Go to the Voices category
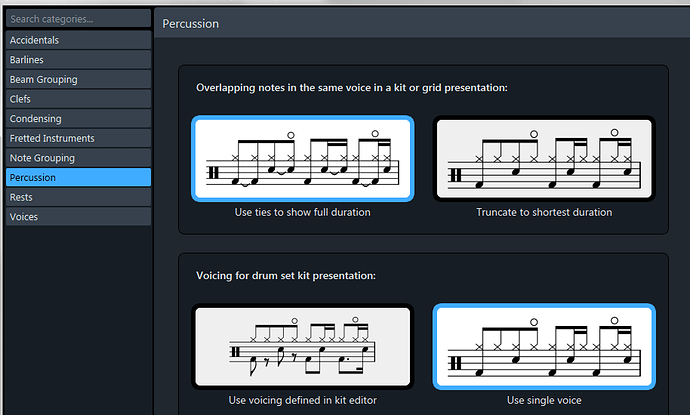 [x=78, y=216]
